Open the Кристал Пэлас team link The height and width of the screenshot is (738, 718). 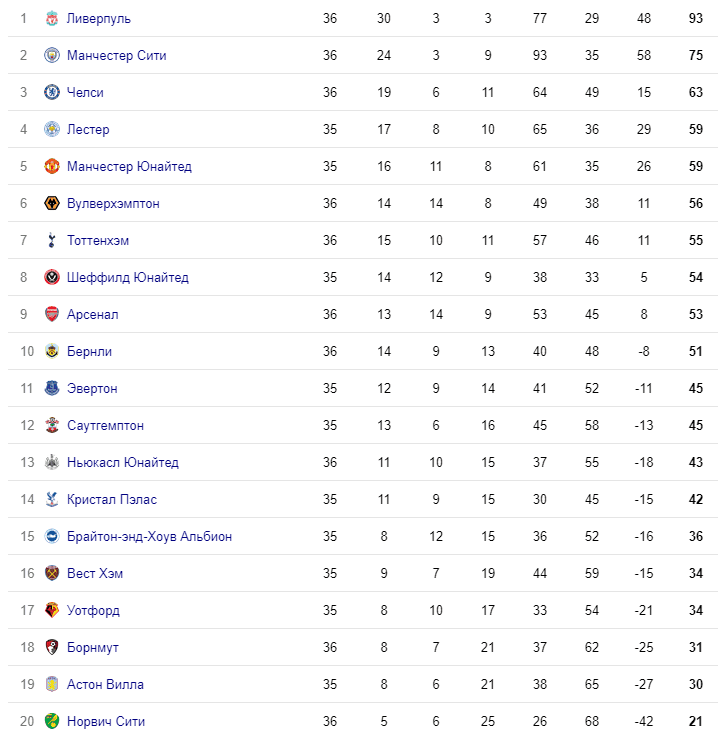coord(112,499)
